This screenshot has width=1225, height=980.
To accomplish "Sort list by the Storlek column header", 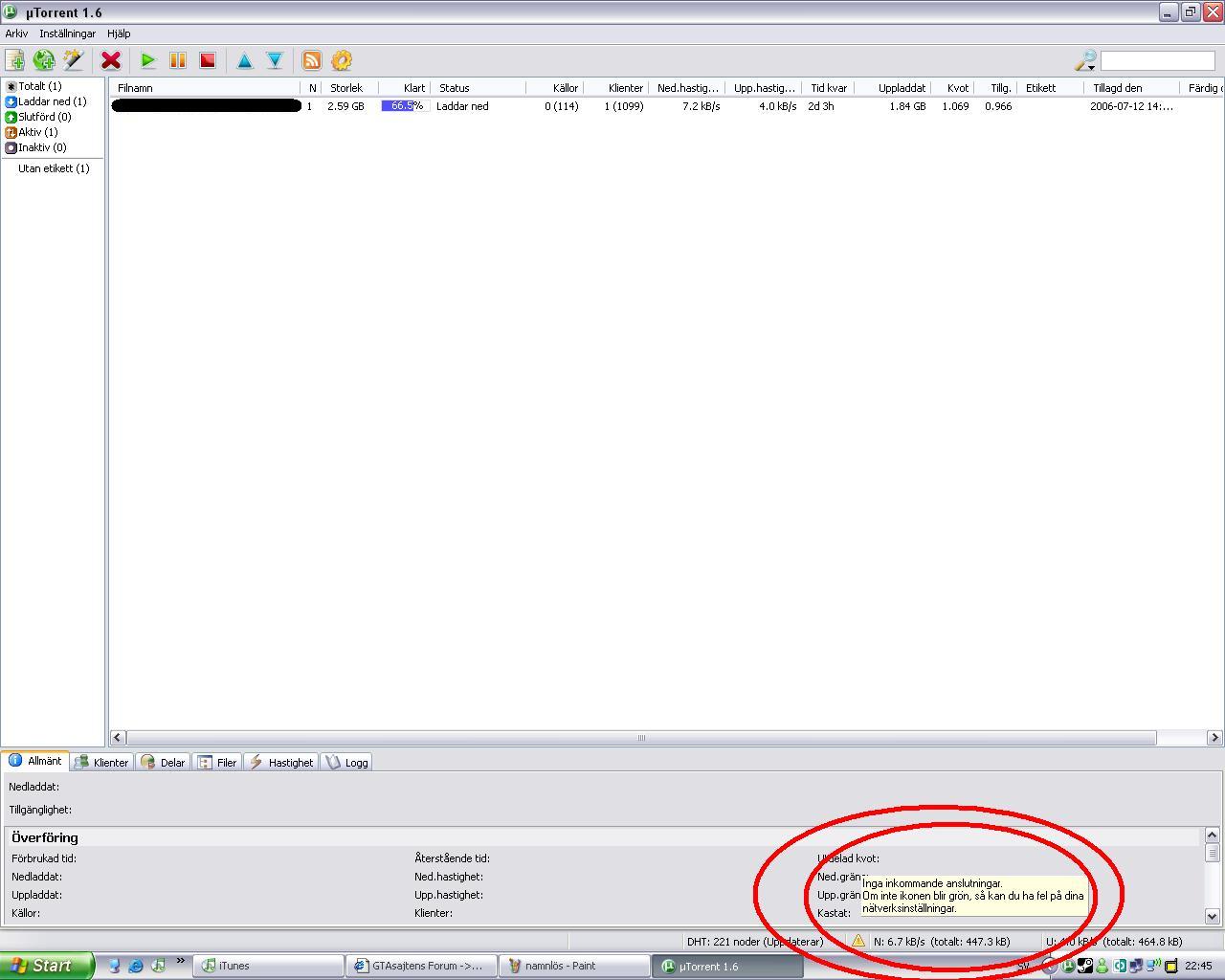I will (346, 88).
